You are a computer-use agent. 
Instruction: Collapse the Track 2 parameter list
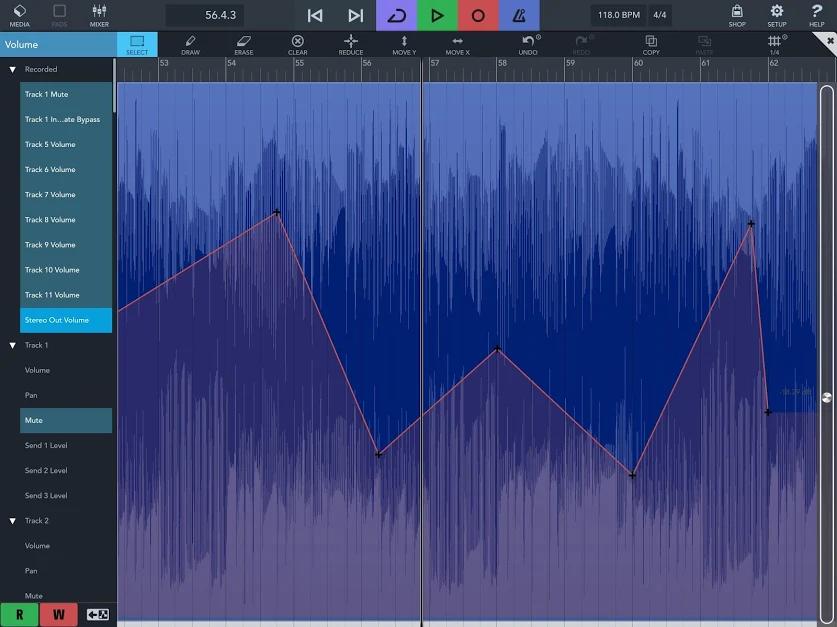tap(12, 521)
